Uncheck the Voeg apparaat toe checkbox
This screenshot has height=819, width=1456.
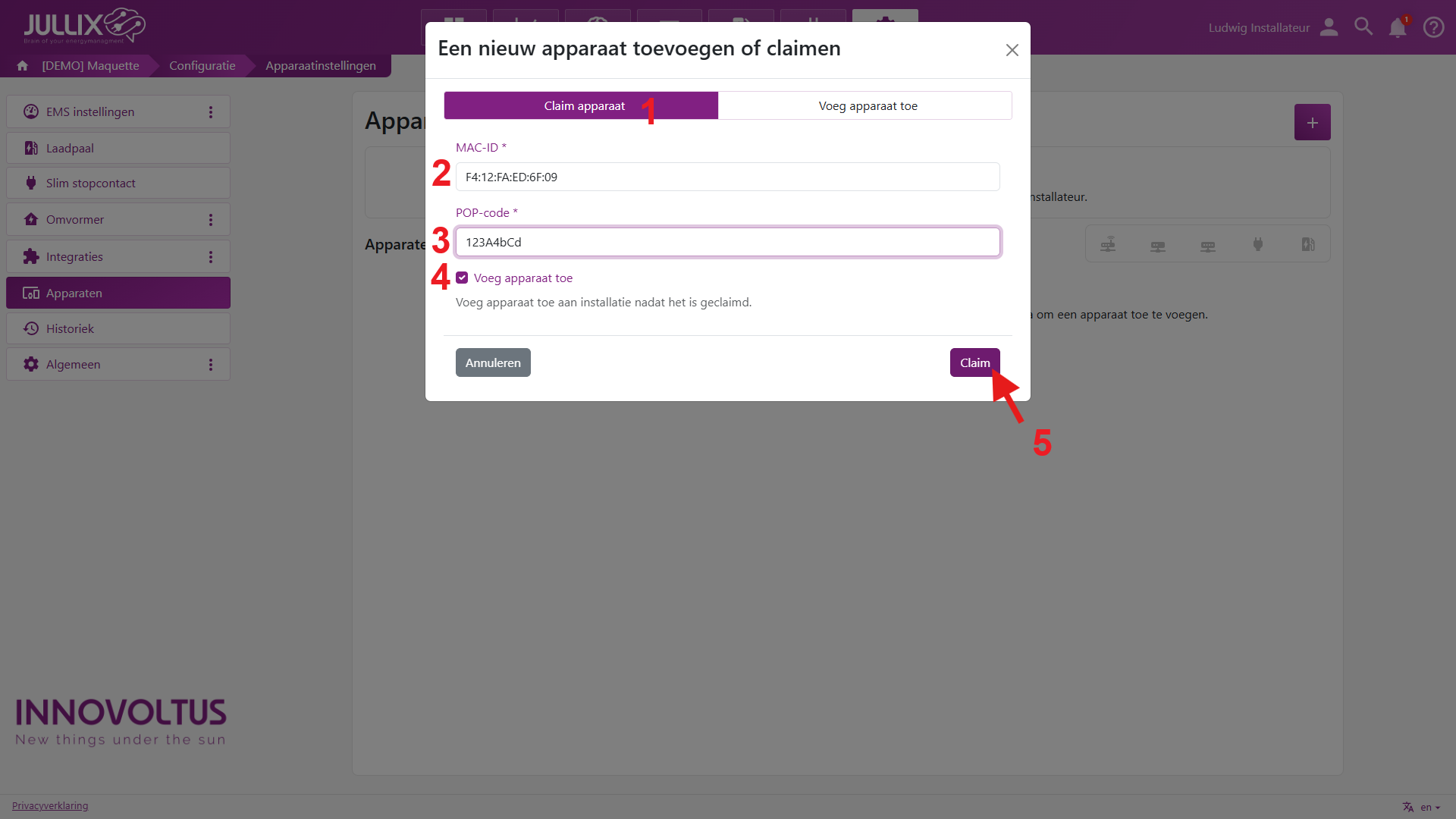462,278
